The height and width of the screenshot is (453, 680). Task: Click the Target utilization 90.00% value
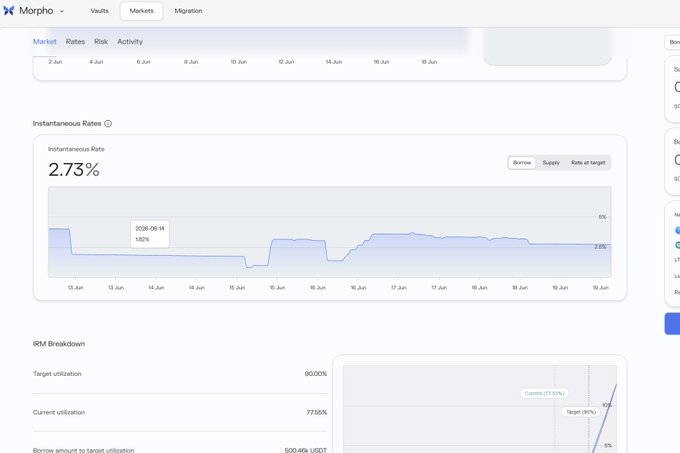click(x=316, y=374)
